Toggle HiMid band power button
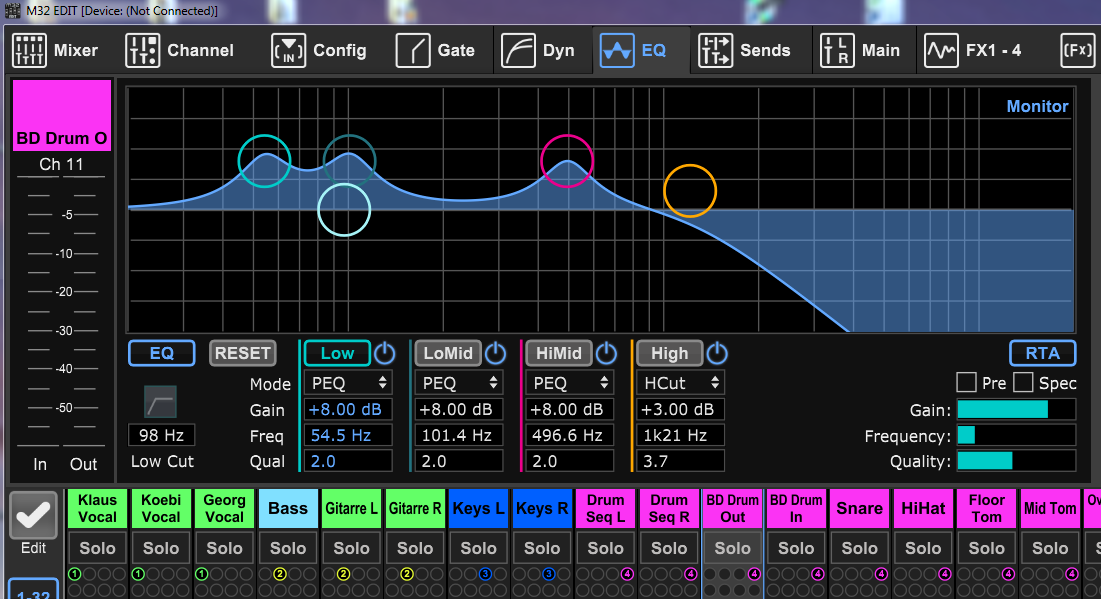The height and width of the screenshot is (599, 1101). coord(606,353)
